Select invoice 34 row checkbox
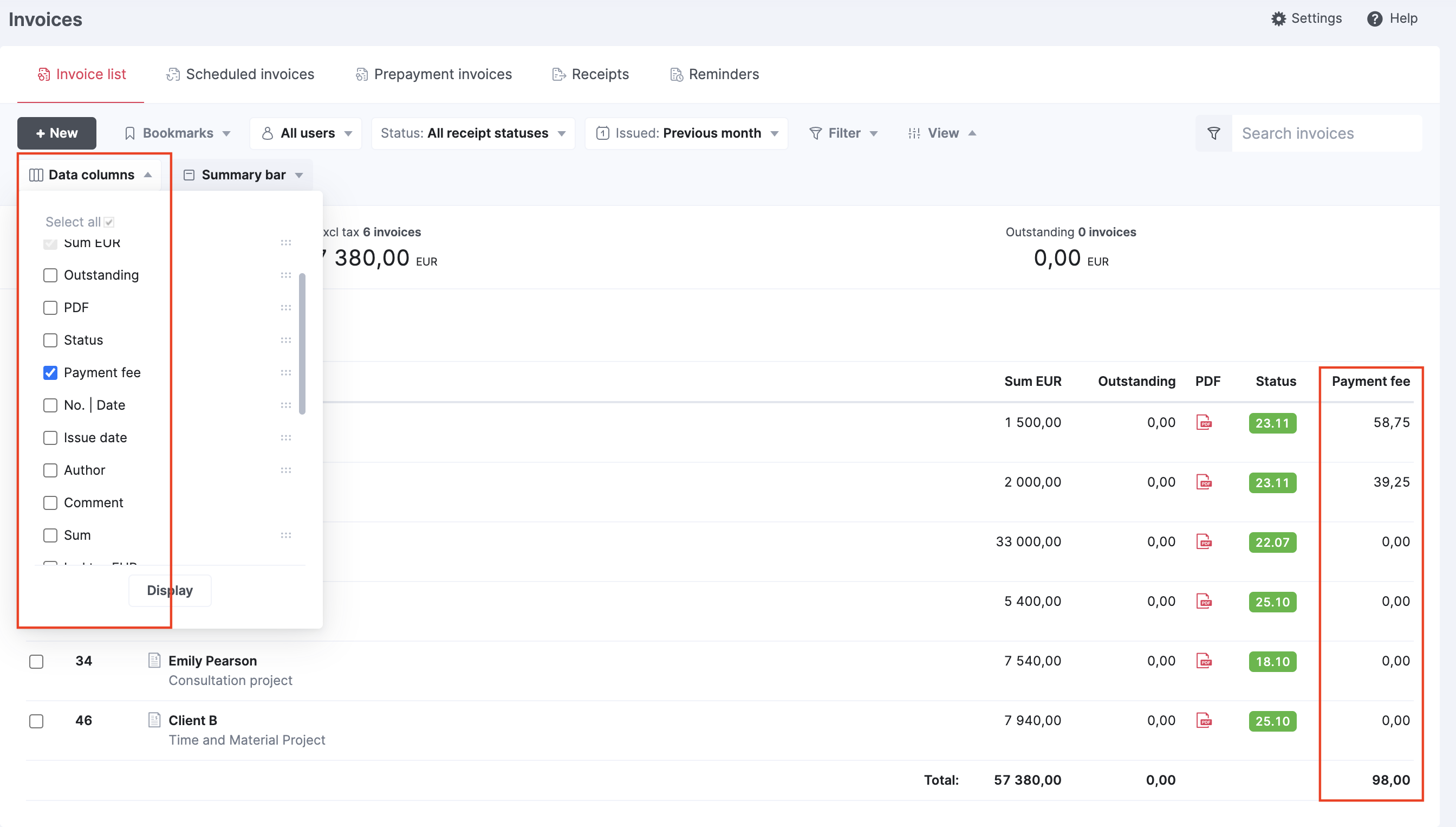The height and width of the screenshot is (827, 1456). [x=36, y=662]
